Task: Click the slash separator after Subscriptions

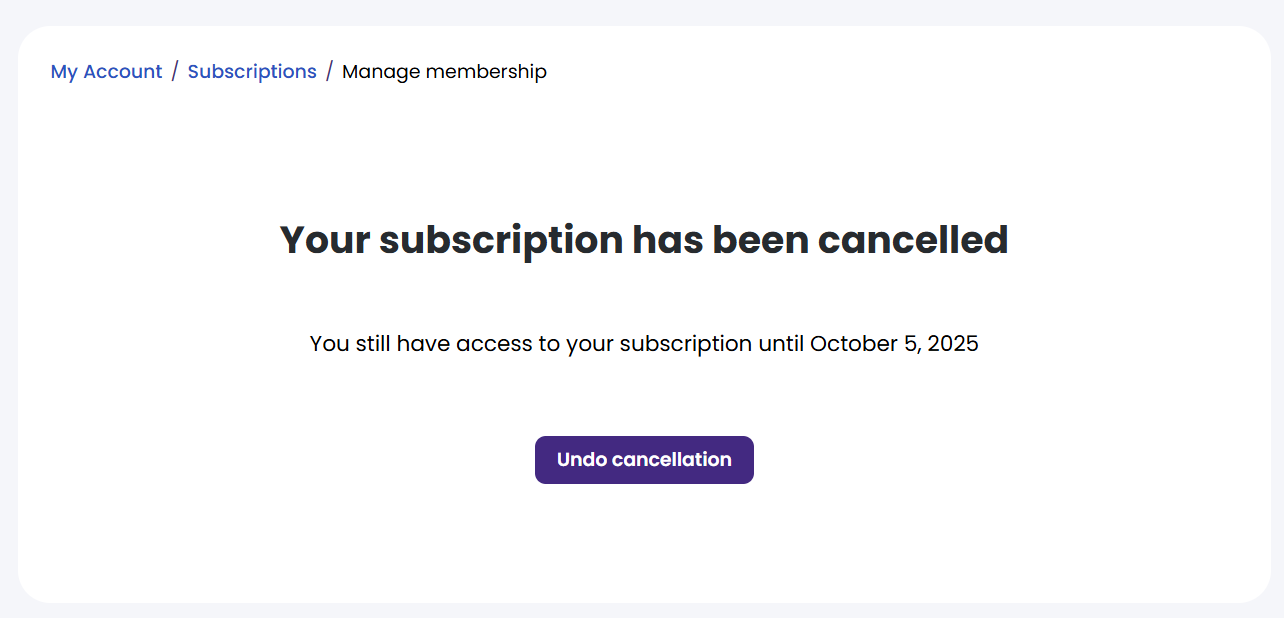Action: [x=329, y=72]
